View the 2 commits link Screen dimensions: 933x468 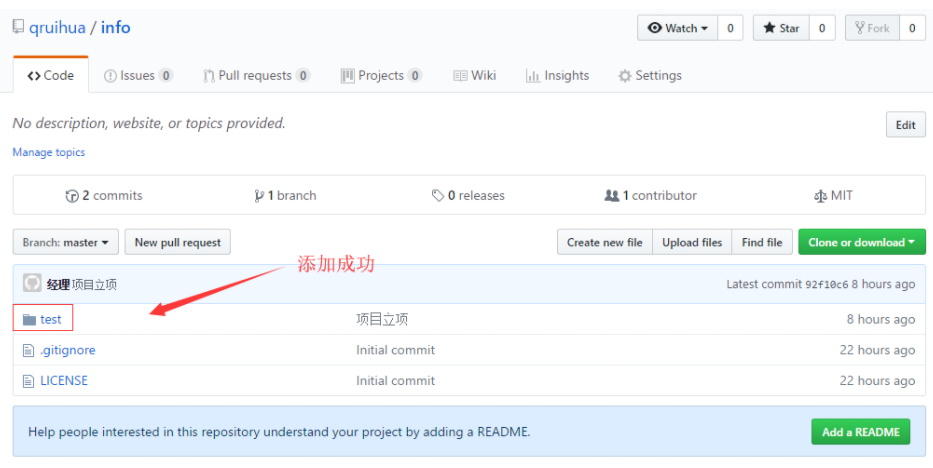(104, 196)
